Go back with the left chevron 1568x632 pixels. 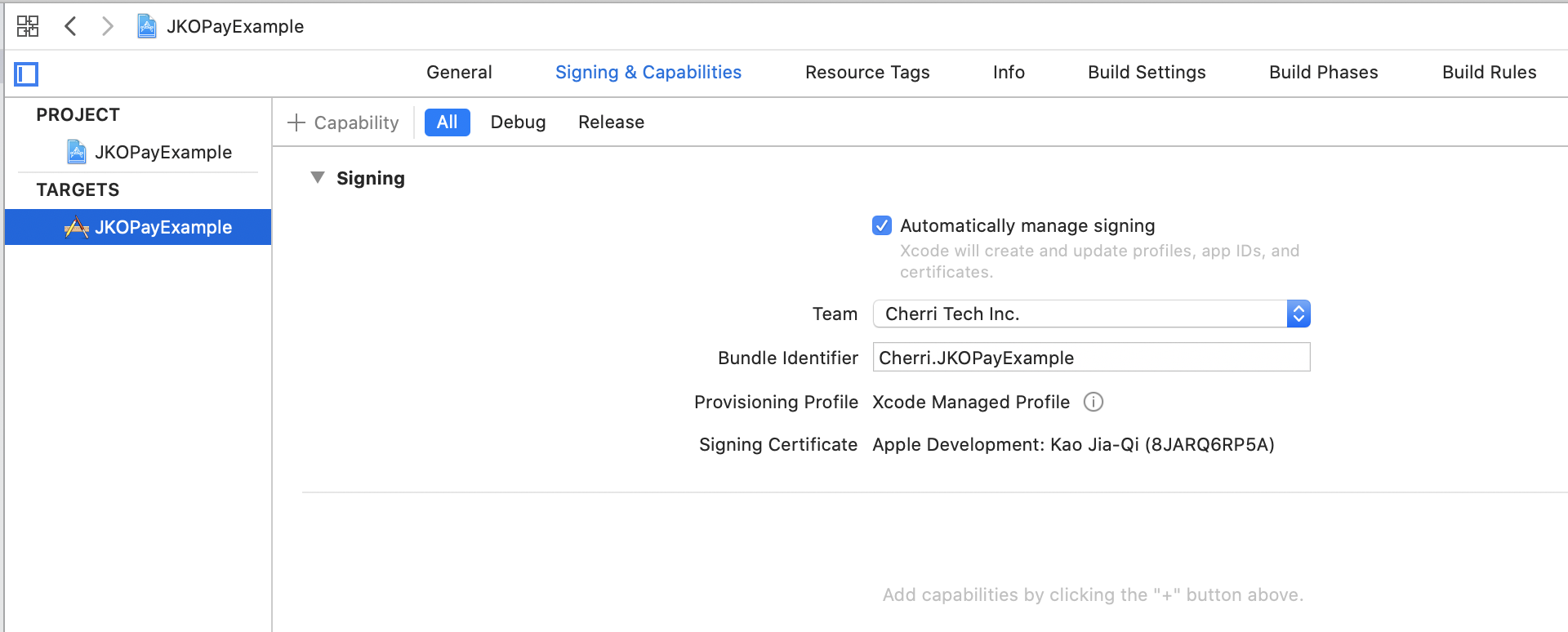click(70, 26)
